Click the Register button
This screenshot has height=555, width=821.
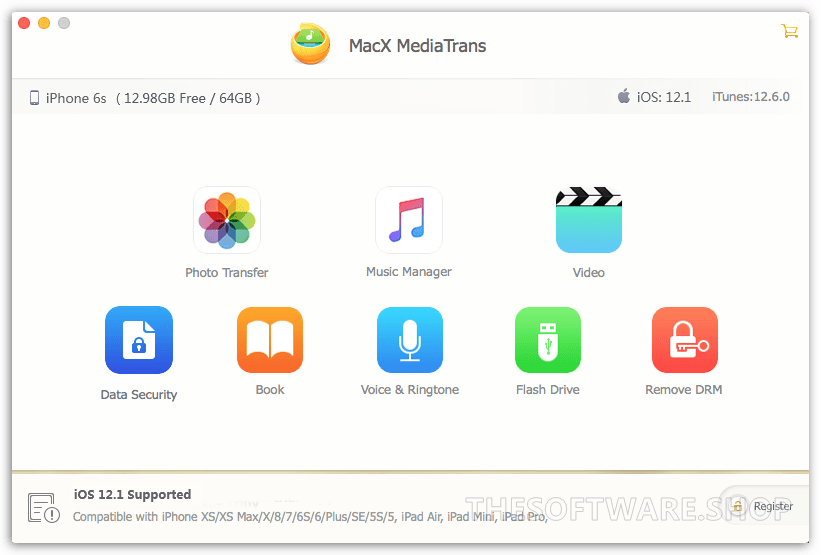point(763,506)
